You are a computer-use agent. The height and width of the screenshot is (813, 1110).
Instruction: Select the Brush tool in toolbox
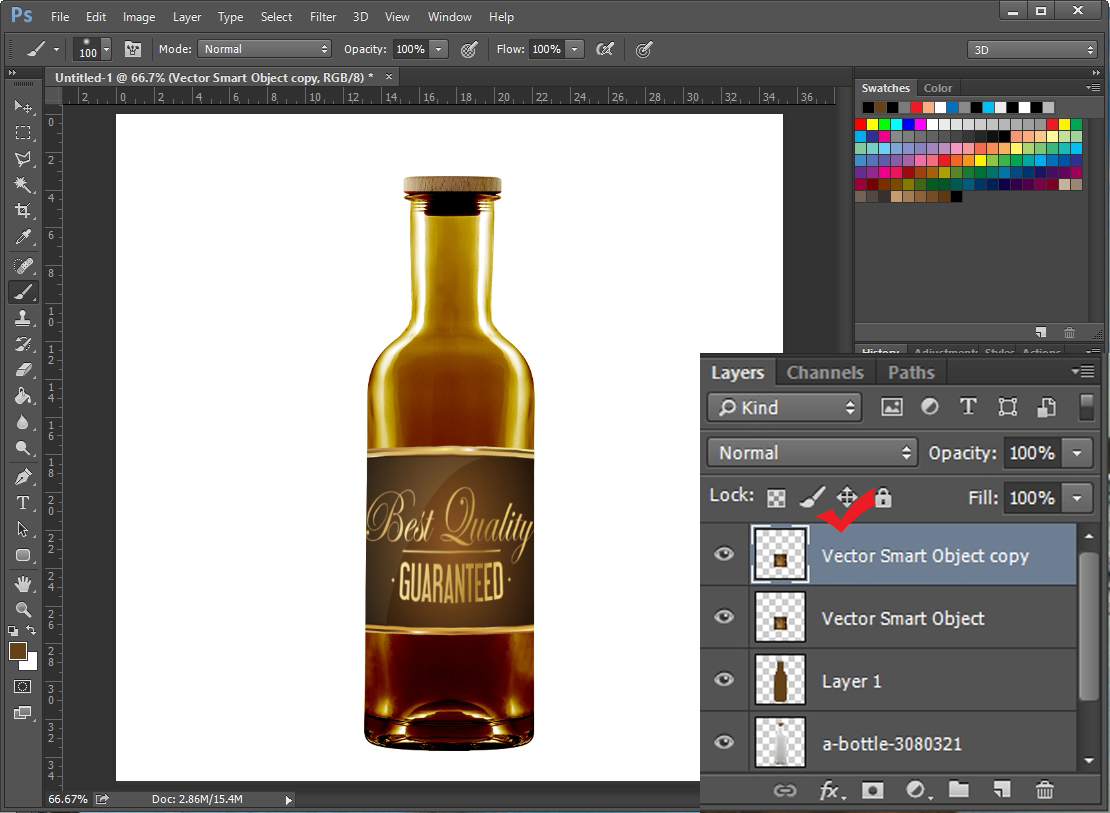coord(23,291)
